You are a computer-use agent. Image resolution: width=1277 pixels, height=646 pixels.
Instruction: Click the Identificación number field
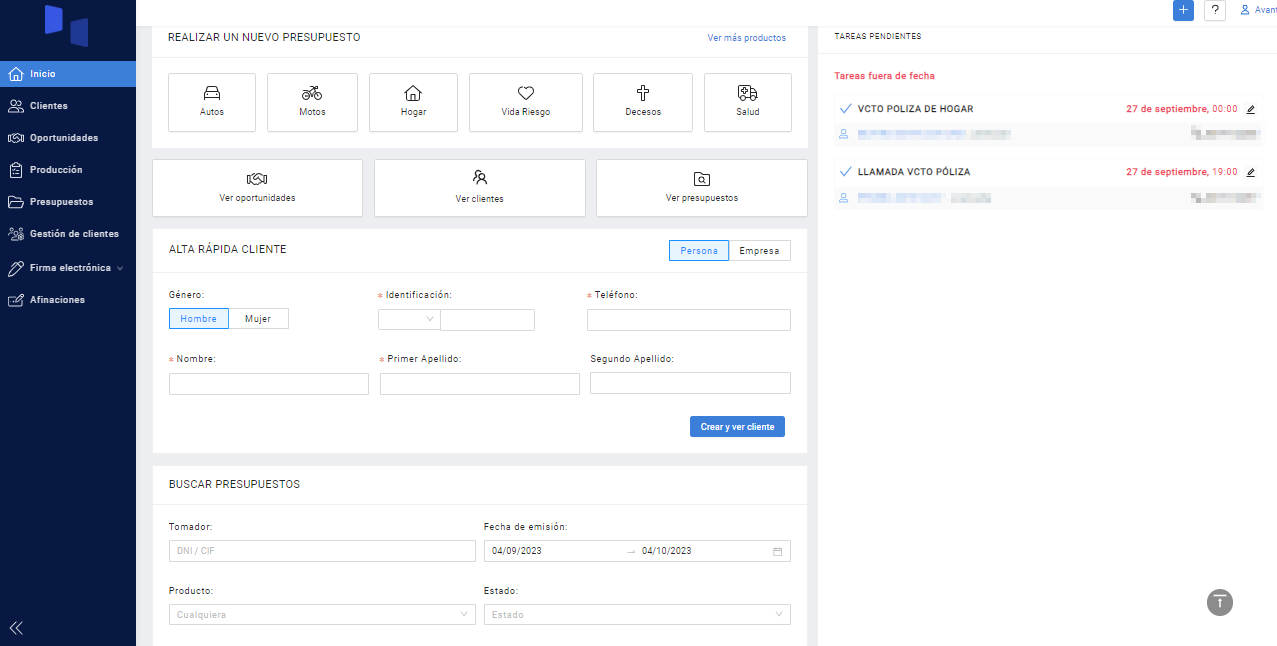pyautogui.click(x=488, y=320)
